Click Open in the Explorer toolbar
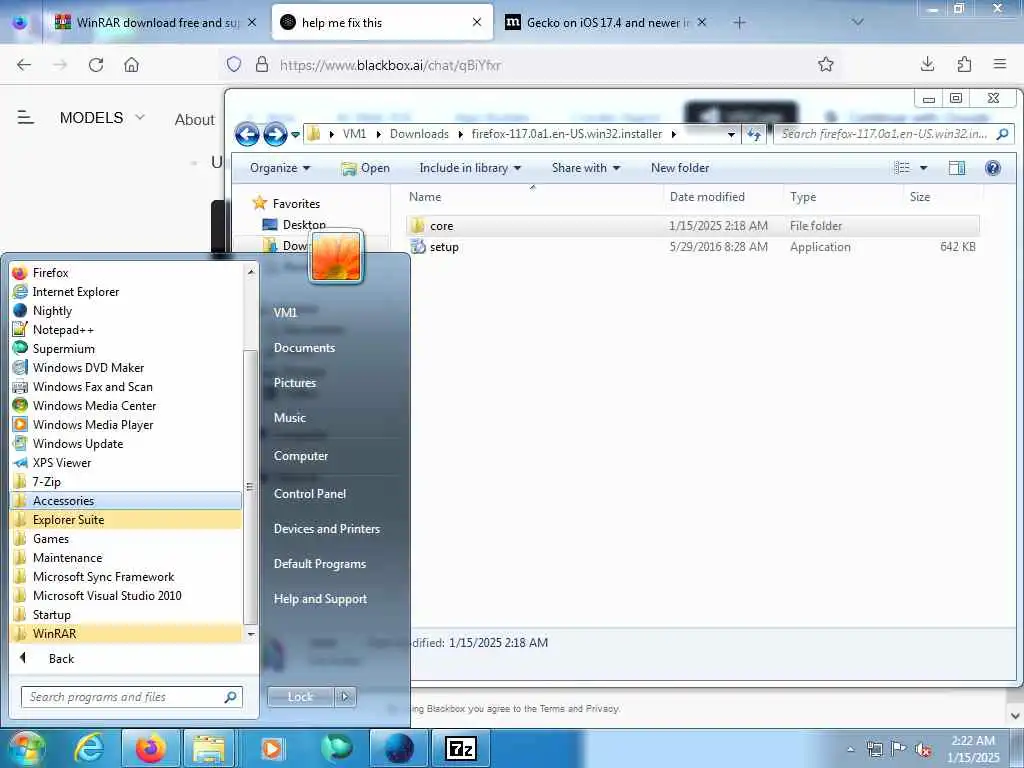The height and width of the screenshot is (768, 1024). [365, 168]
